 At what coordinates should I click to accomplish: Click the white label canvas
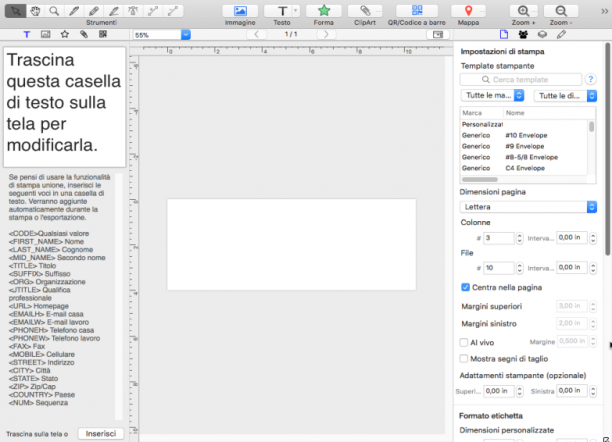pos(292,244)
